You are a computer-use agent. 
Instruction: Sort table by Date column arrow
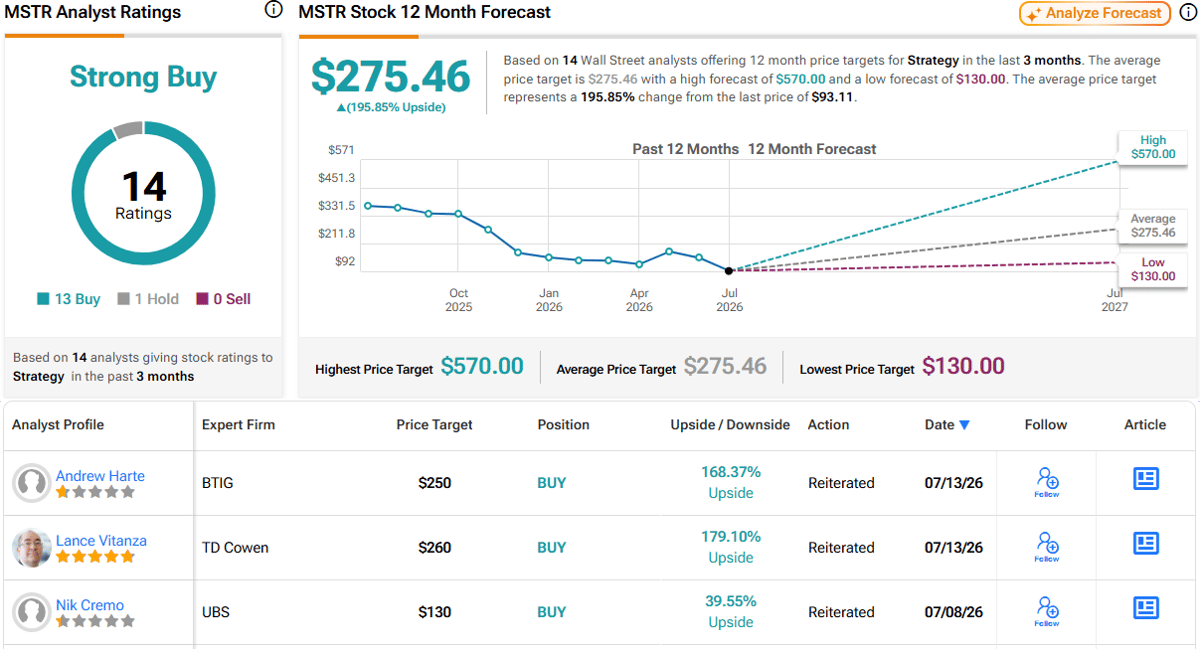(964, 425)
